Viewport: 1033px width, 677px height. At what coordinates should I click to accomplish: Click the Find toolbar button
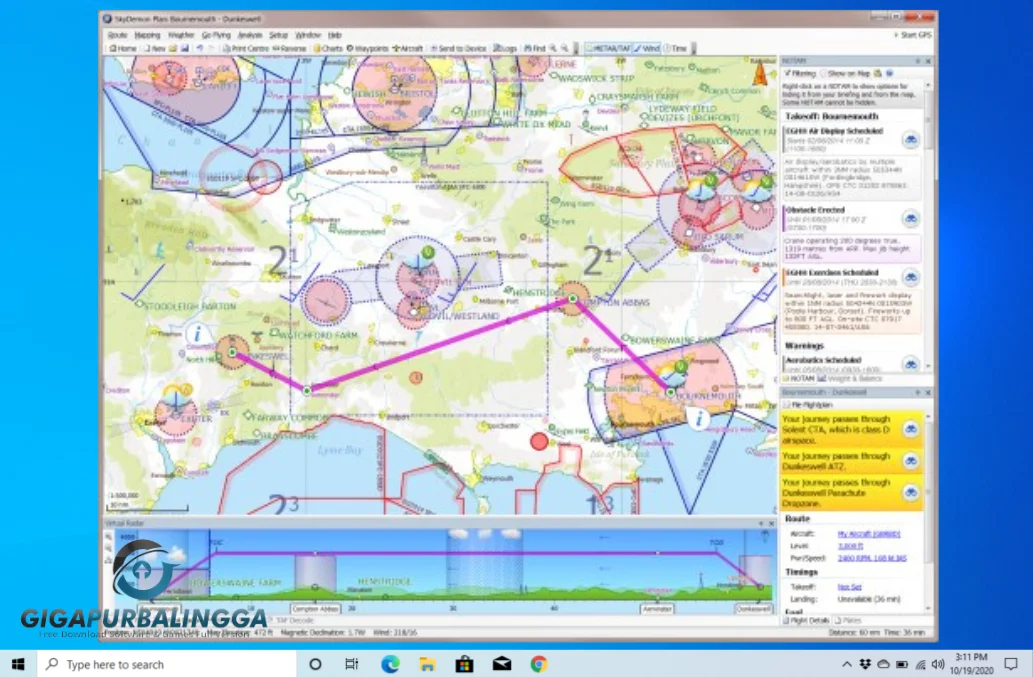(534, 48)
